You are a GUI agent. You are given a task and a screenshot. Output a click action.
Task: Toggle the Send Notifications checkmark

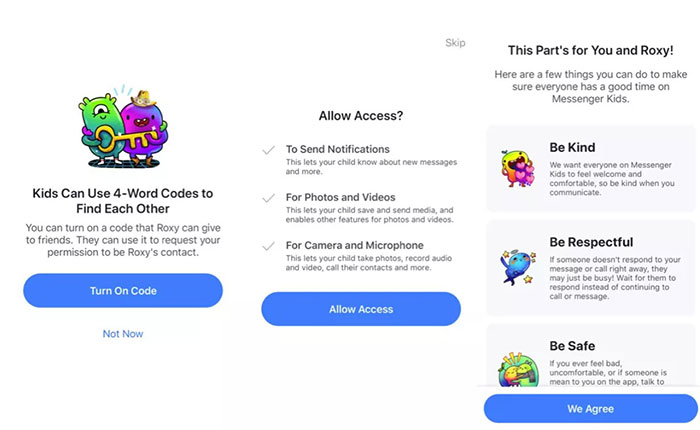coord(268,150)
